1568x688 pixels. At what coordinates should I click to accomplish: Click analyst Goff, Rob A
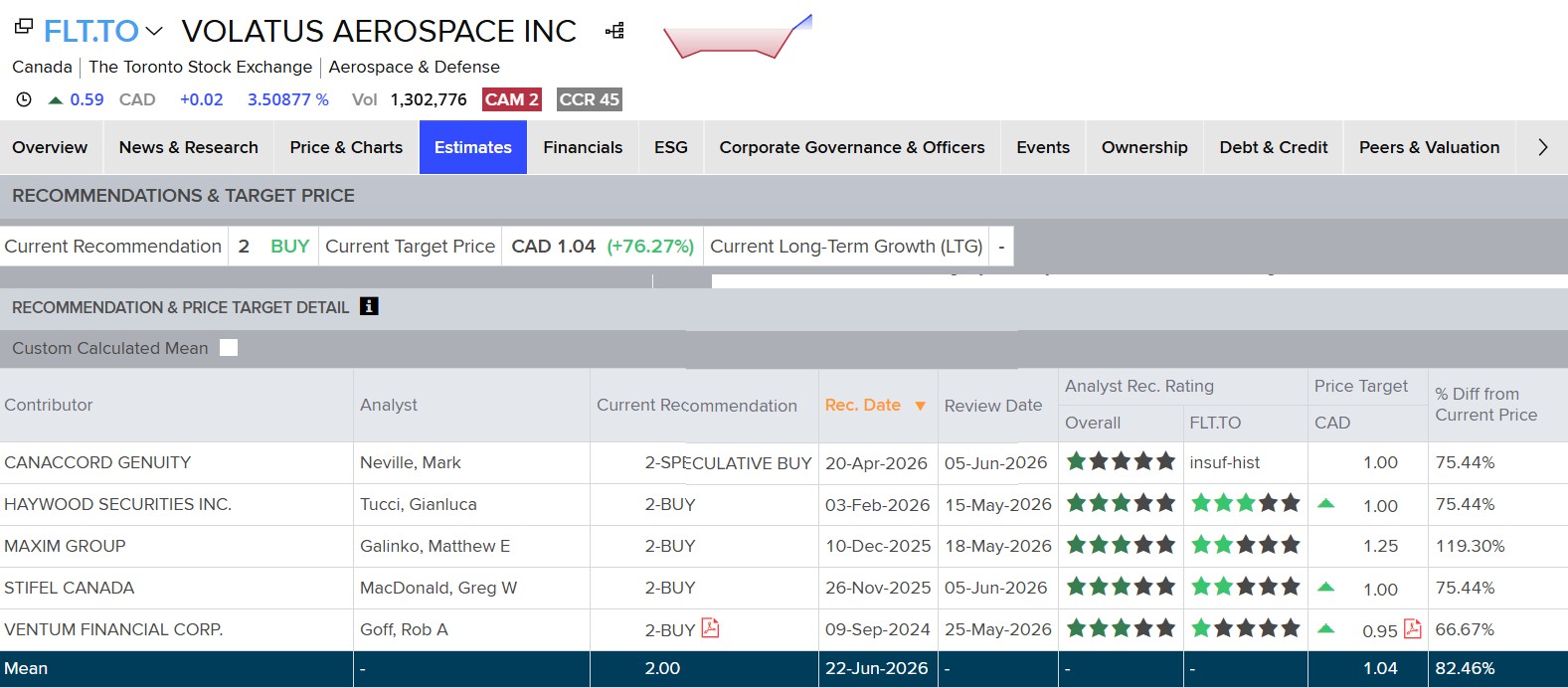coord(404,629)
